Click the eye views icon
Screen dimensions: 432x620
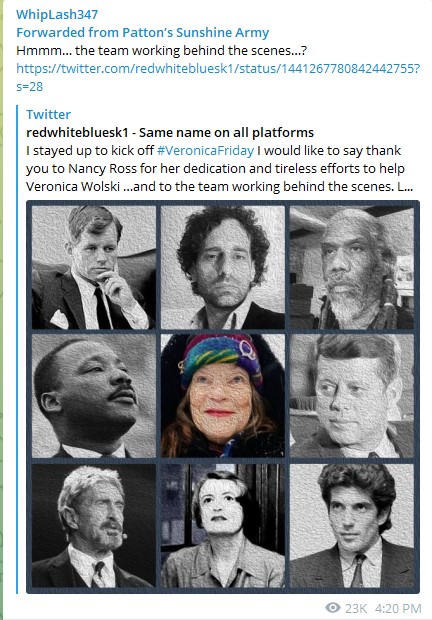click(333, 607)
